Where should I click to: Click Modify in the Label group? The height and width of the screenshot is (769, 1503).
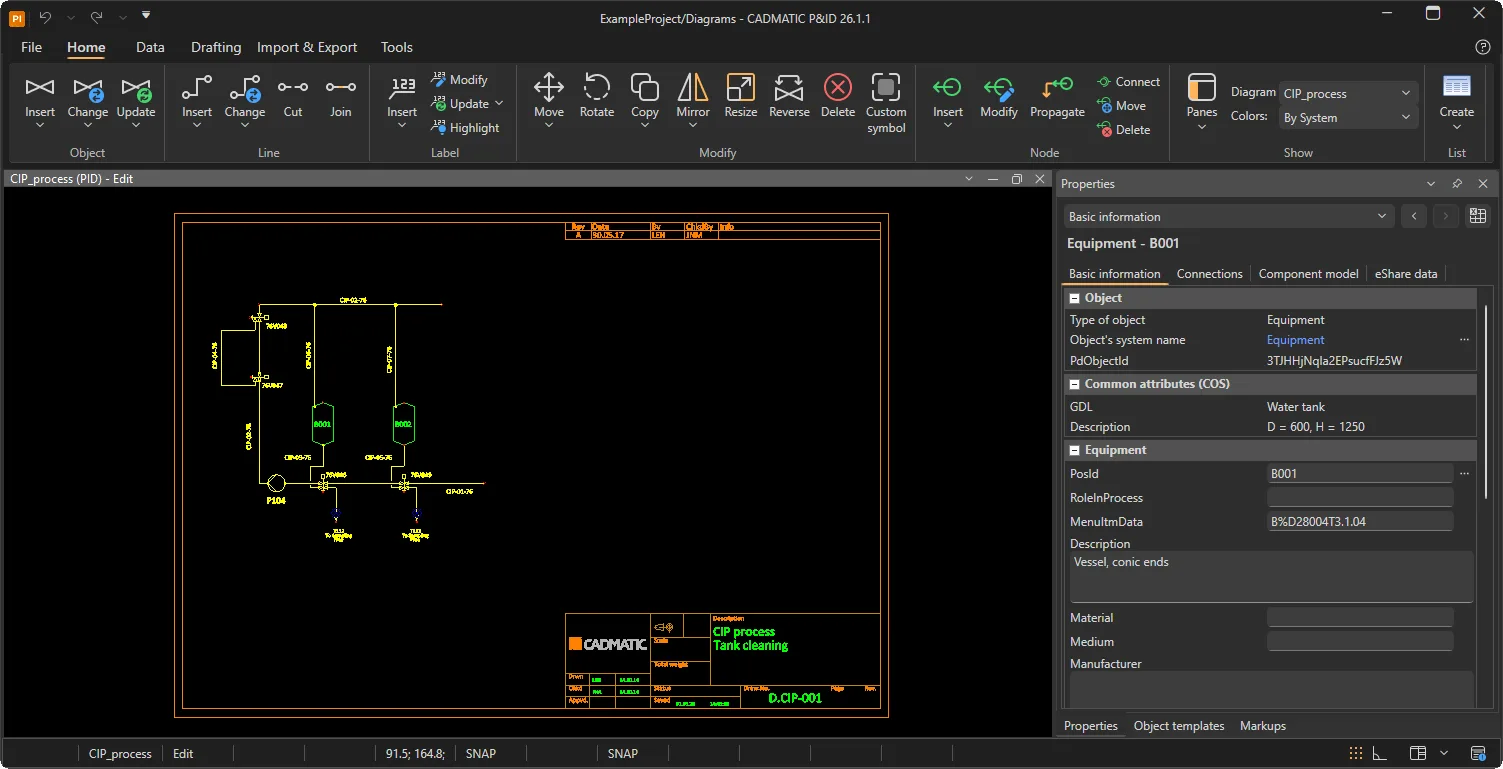pos(460,80)
